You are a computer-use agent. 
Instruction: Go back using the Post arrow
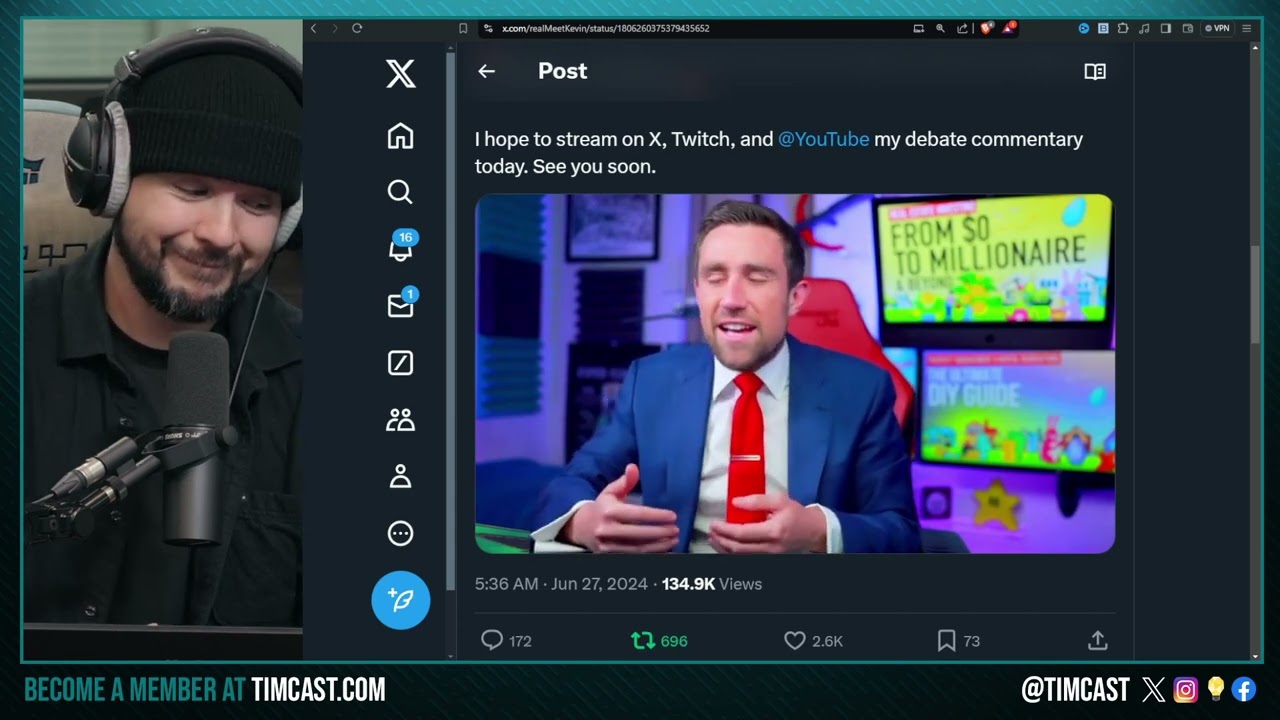486,71
